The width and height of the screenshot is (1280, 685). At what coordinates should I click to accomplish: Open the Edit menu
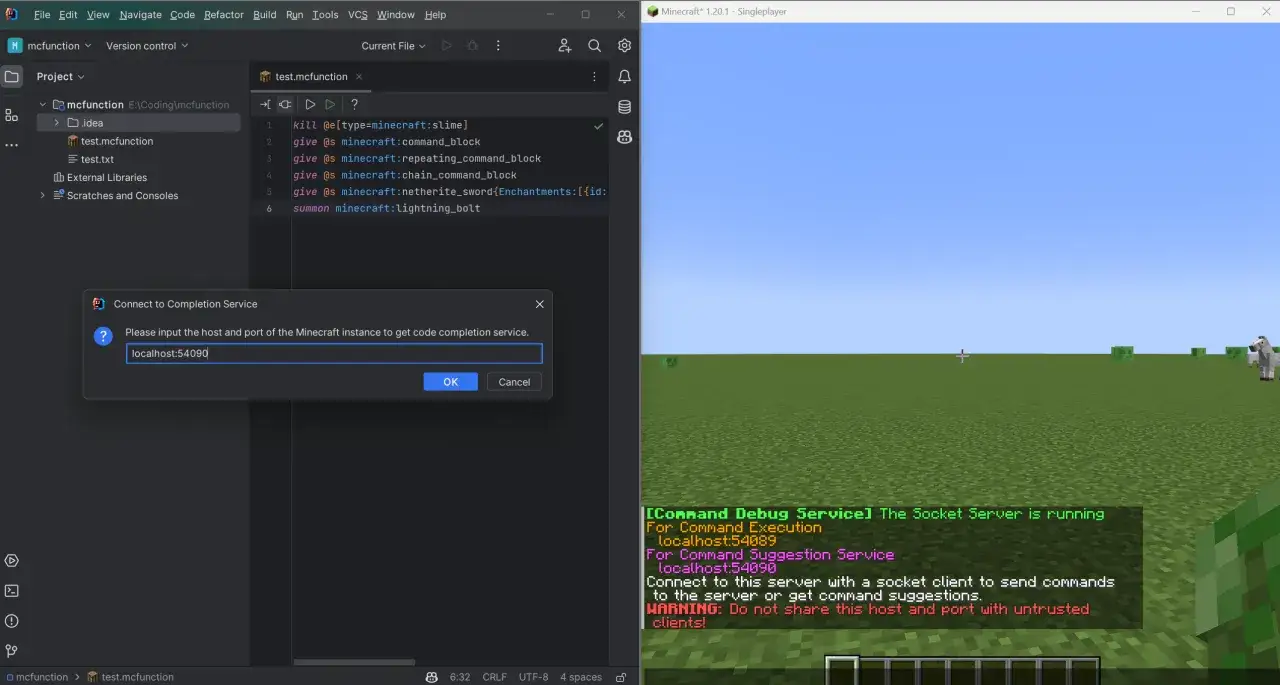[x=68, y=15]
